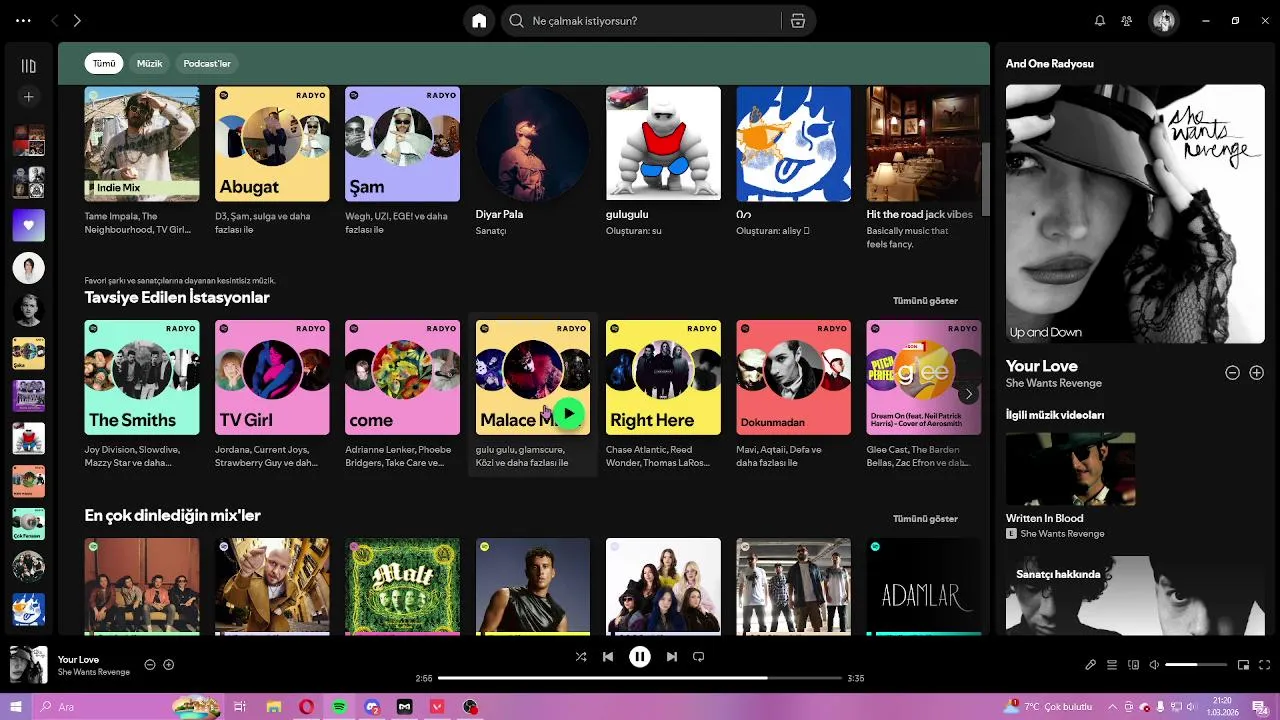Enter full screen player icon
The image size is (1280, 720).
tap(1265, 665)
